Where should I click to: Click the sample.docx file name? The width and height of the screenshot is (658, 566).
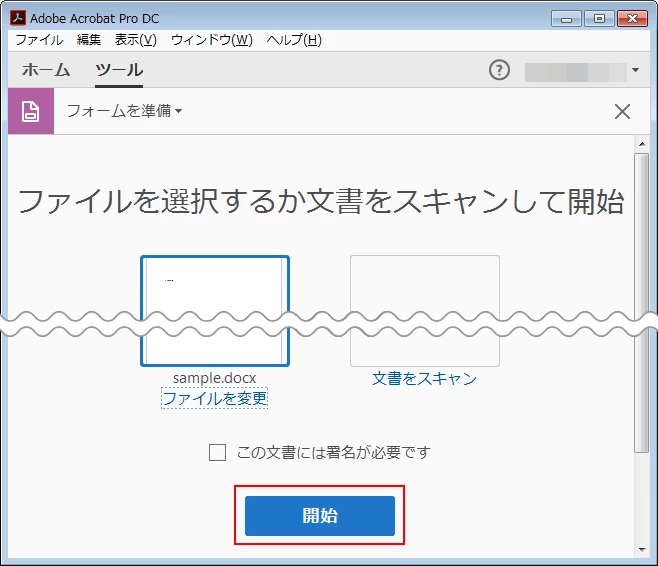tap(214, 378)
